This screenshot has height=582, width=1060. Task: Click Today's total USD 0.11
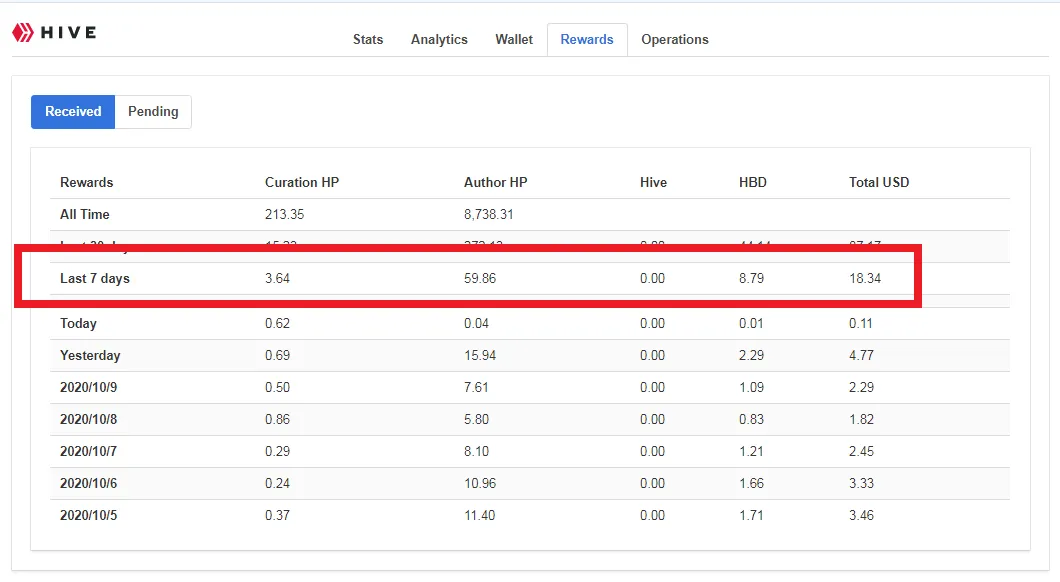pyautogui.click(x=861, y=323)
